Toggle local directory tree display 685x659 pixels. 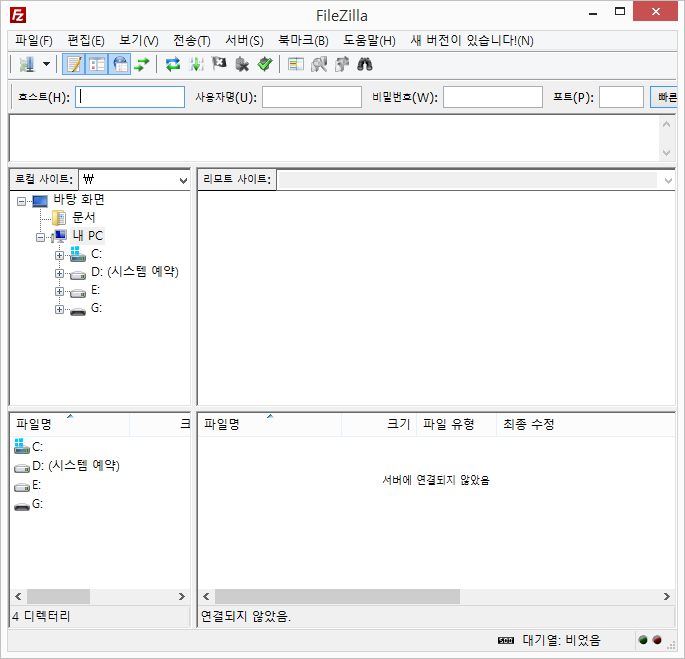coord(97,65)
